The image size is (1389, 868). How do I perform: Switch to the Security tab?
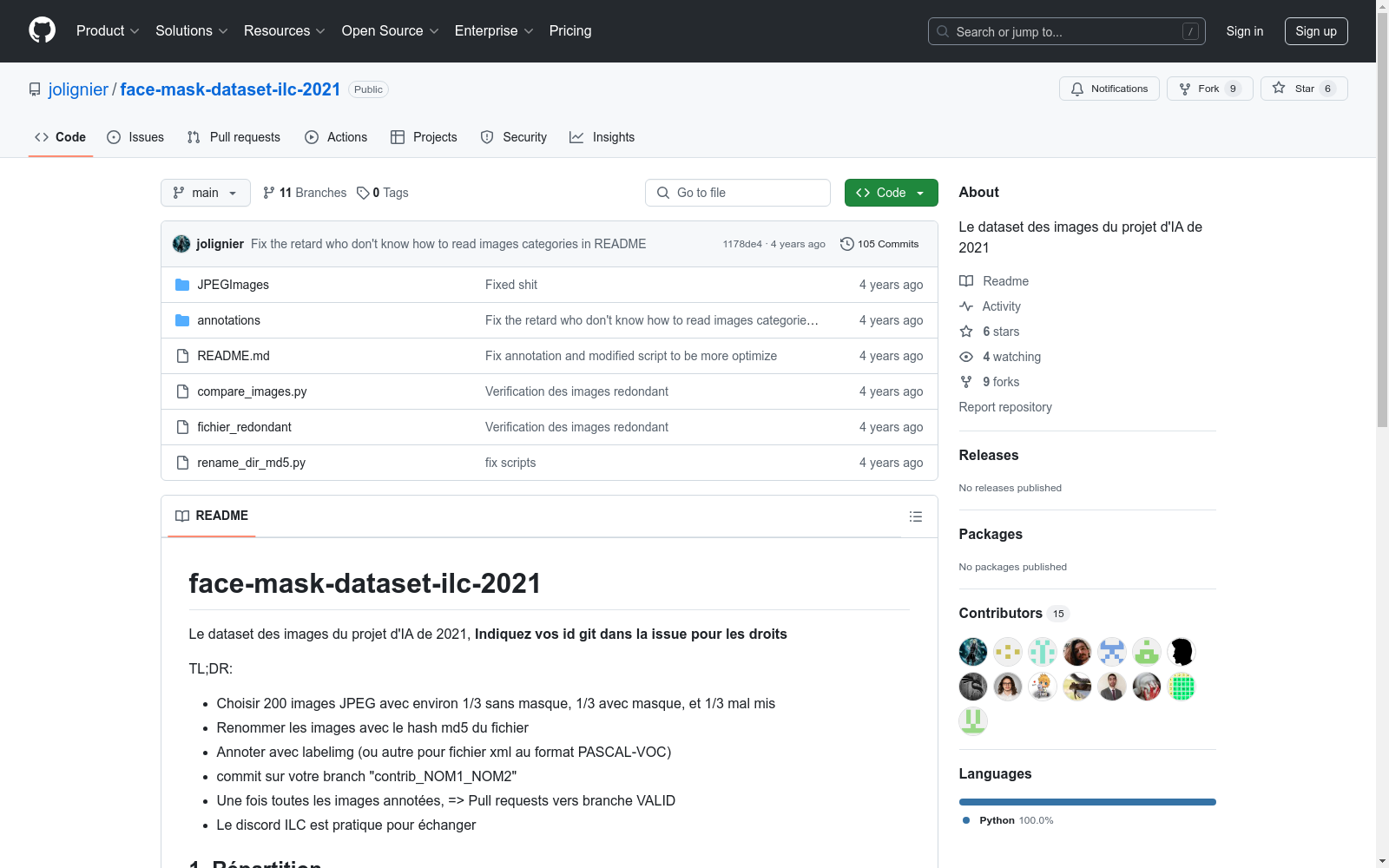(x=514, y=137)
